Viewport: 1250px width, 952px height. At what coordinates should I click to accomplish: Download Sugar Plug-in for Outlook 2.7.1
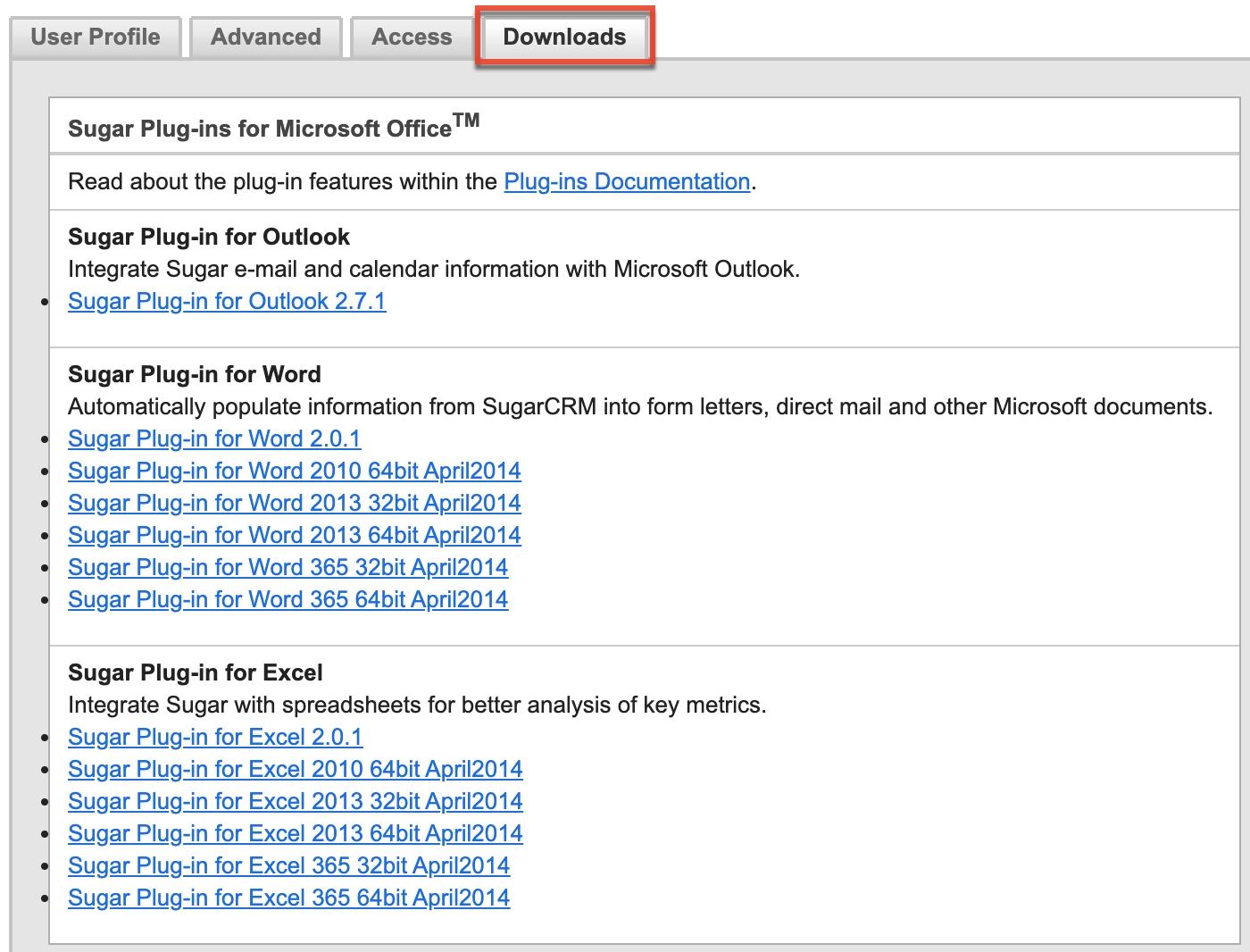(227, 301)
